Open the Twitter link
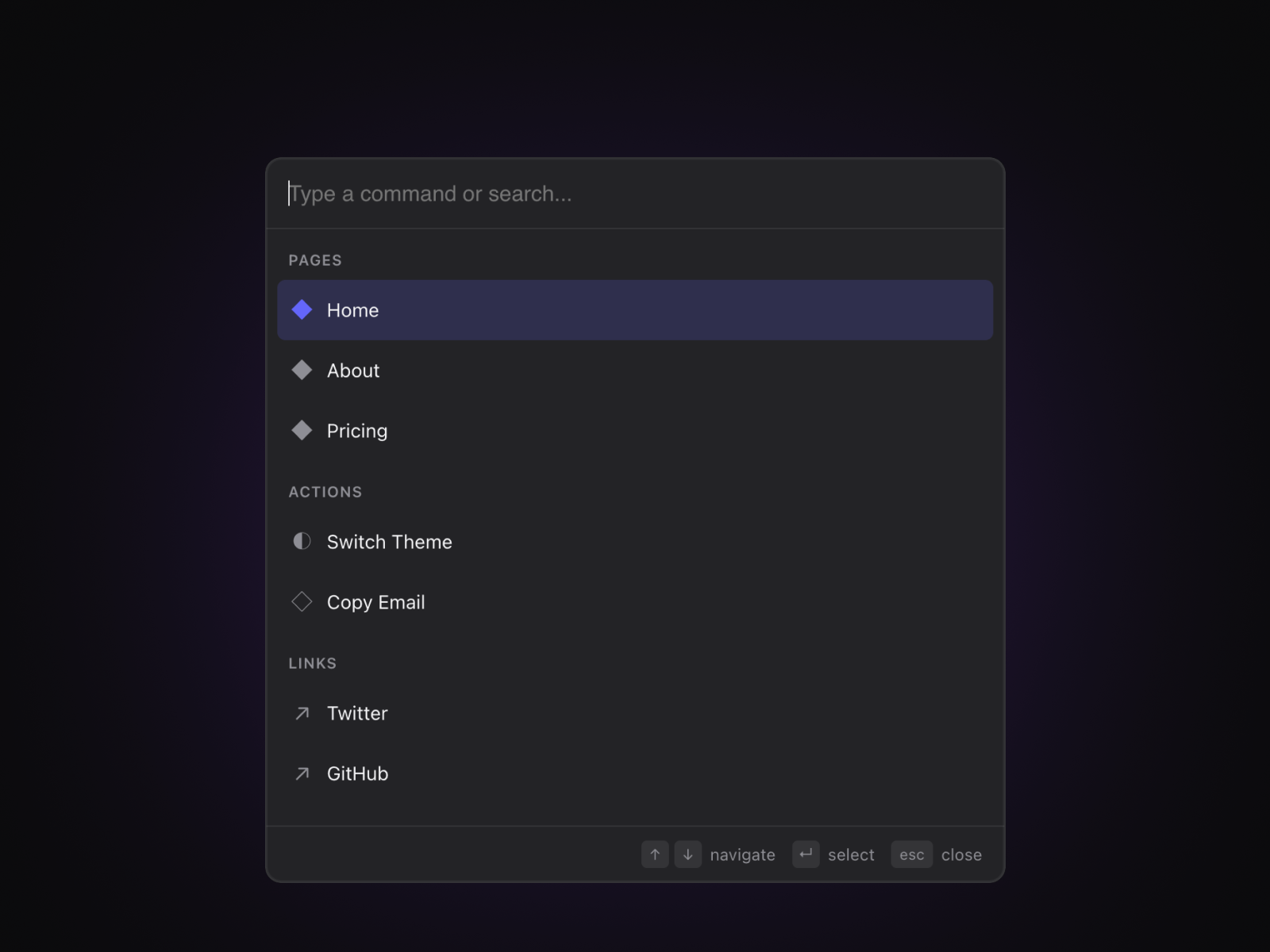 pyautogui.click(x=635, y=713)
